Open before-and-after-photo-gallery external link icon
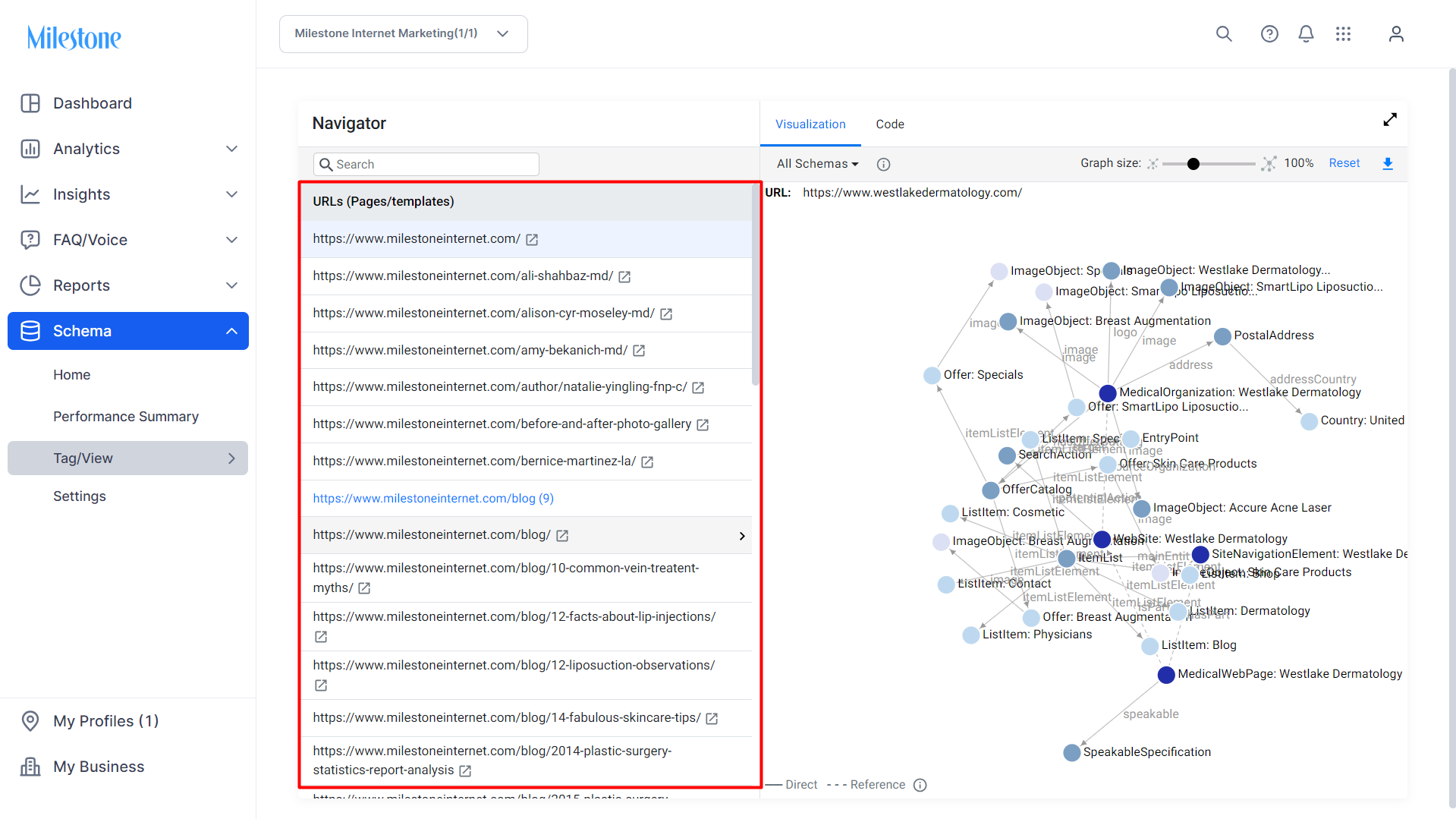The height and width of the screenshot is (819, 1456). point(703,425)
